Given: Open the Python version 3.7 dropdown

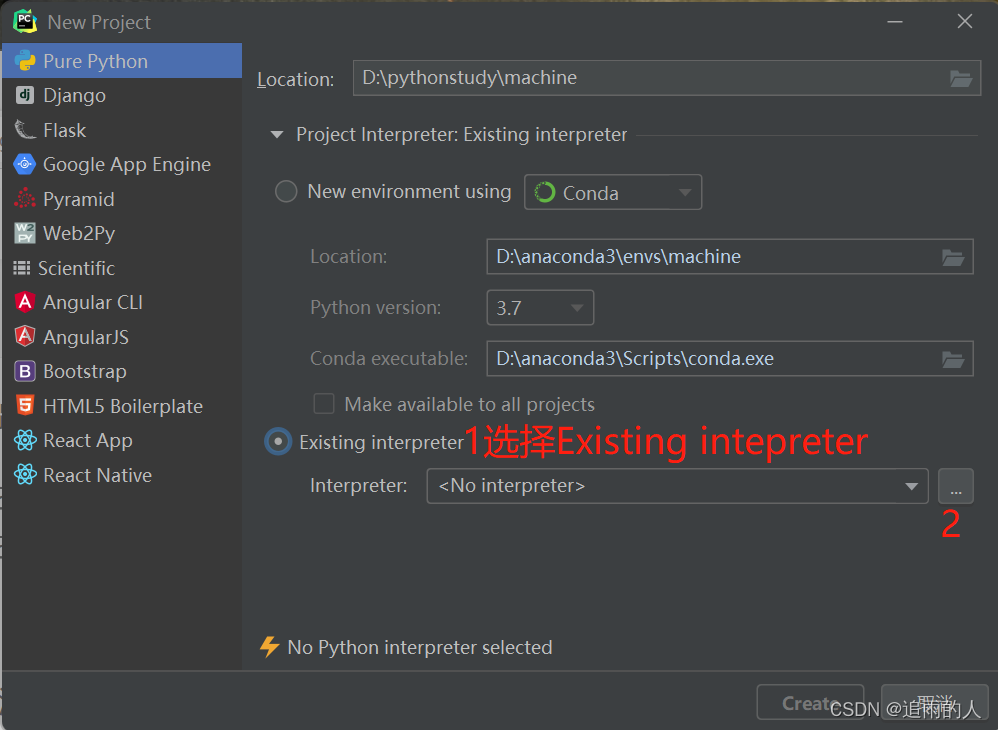Looking at the screenshot, I should point(540,307).
